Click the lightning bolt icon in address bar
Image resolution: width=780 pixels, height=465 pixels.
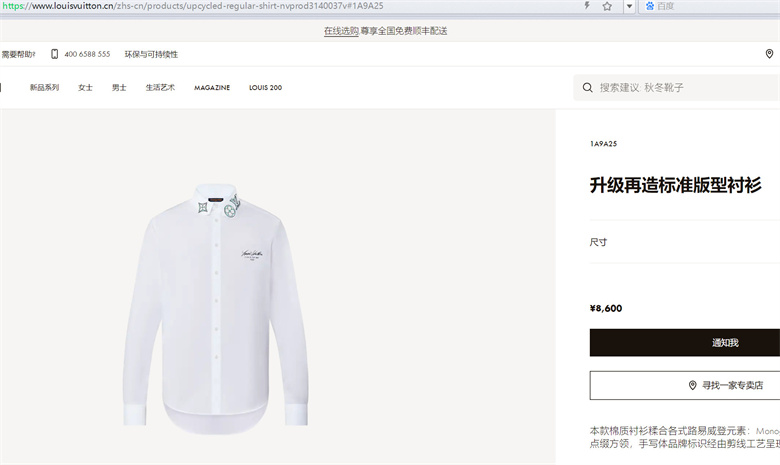point(587,6)
